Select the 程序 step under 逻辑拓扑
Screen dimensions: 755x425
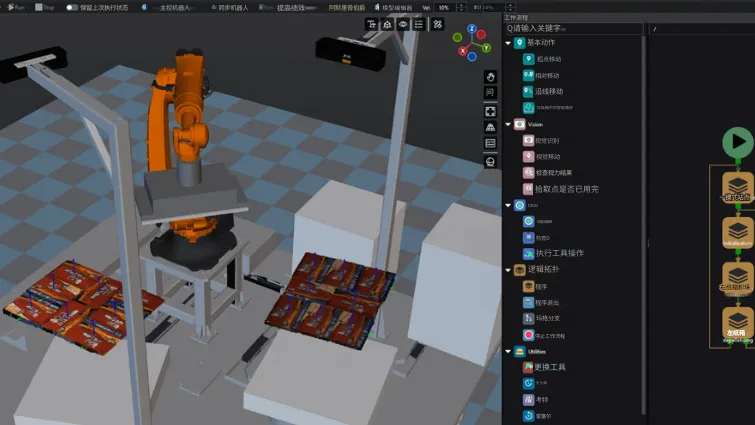(x=535, y=286)
